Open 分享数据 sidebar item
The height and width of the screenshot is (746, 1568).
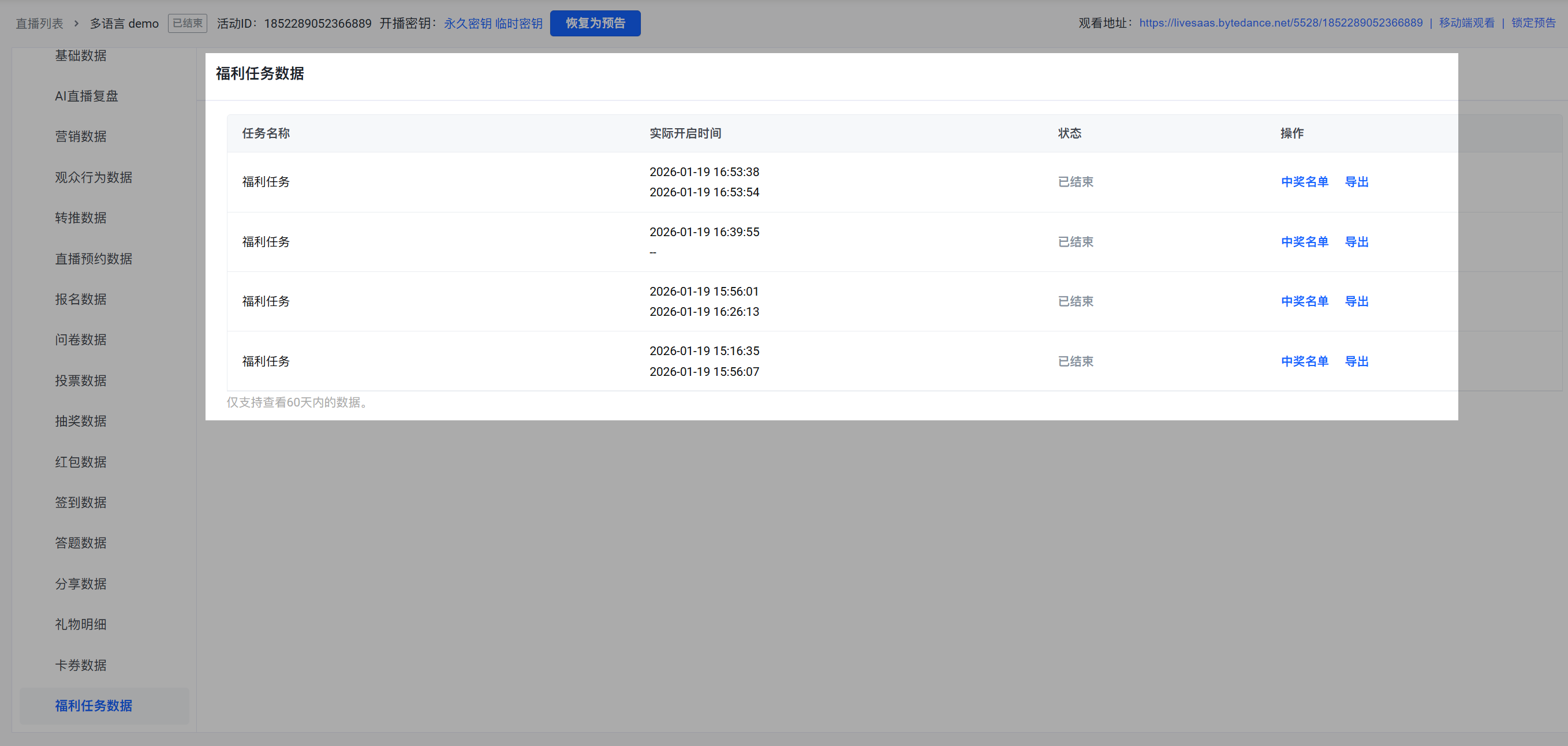coord(81,583)
